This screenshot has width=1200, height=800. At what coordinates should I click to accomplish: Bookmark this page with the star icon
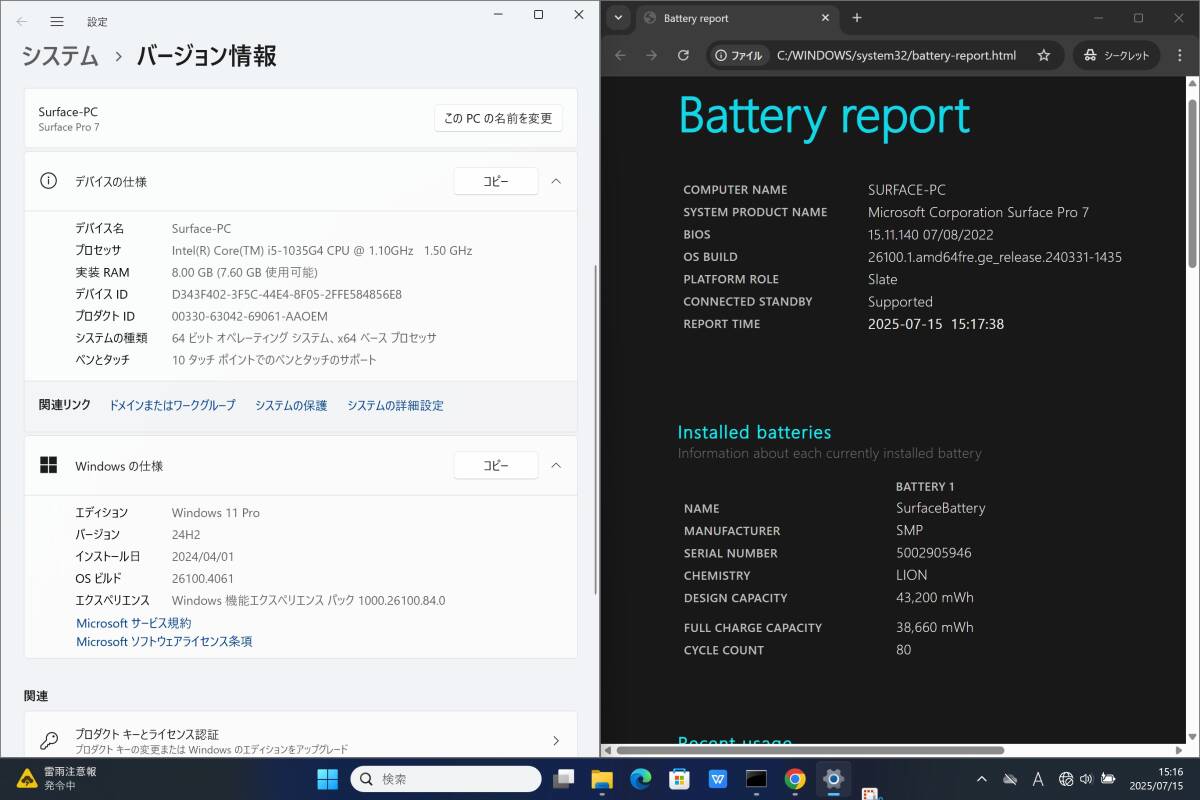(x=1044, y=56)
